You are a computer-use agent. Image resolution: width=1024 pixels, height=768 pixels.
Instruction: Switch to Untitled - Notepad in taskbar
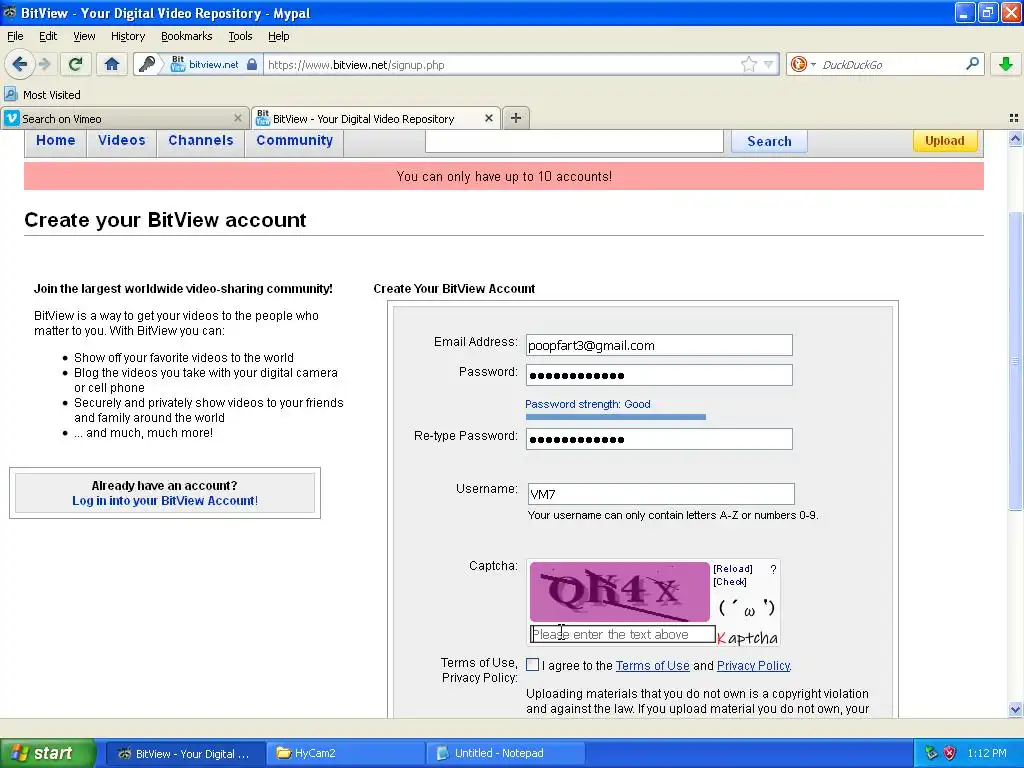pos(506,753)
